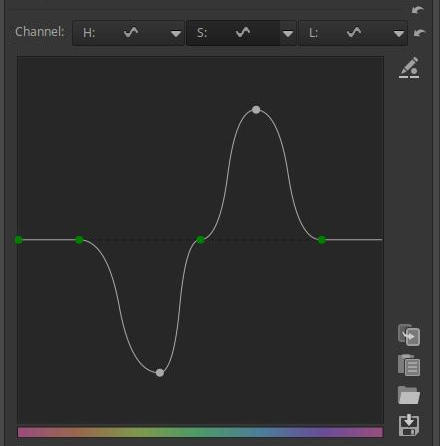Select the leftmost green control point
This screenshot has height=446, width=440.
[x=19, y=240]
